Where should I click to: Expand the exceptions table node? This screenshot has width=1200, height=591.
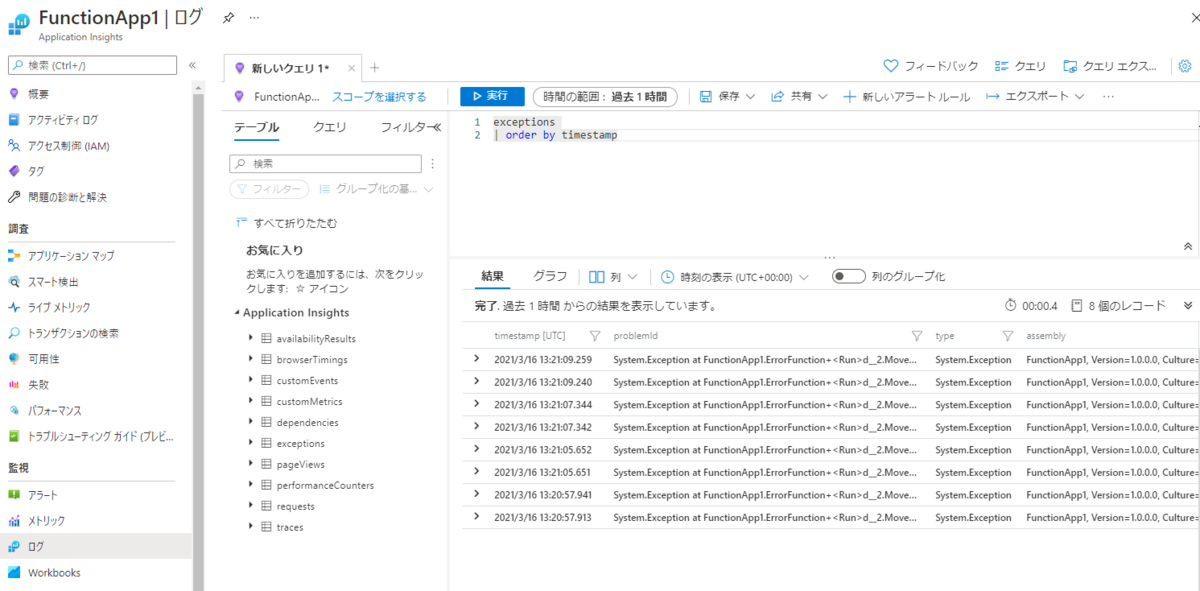point(250,443)
